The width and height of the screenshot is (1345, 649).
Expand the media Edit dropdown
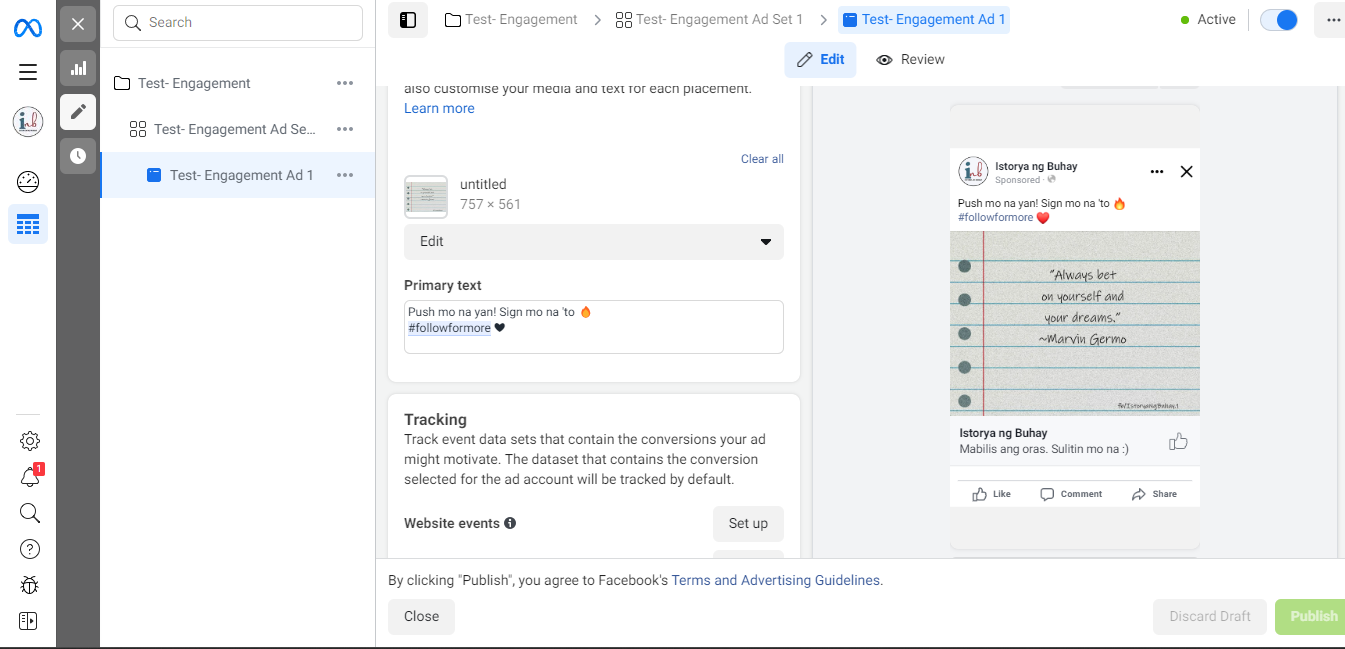pos(594,242)
